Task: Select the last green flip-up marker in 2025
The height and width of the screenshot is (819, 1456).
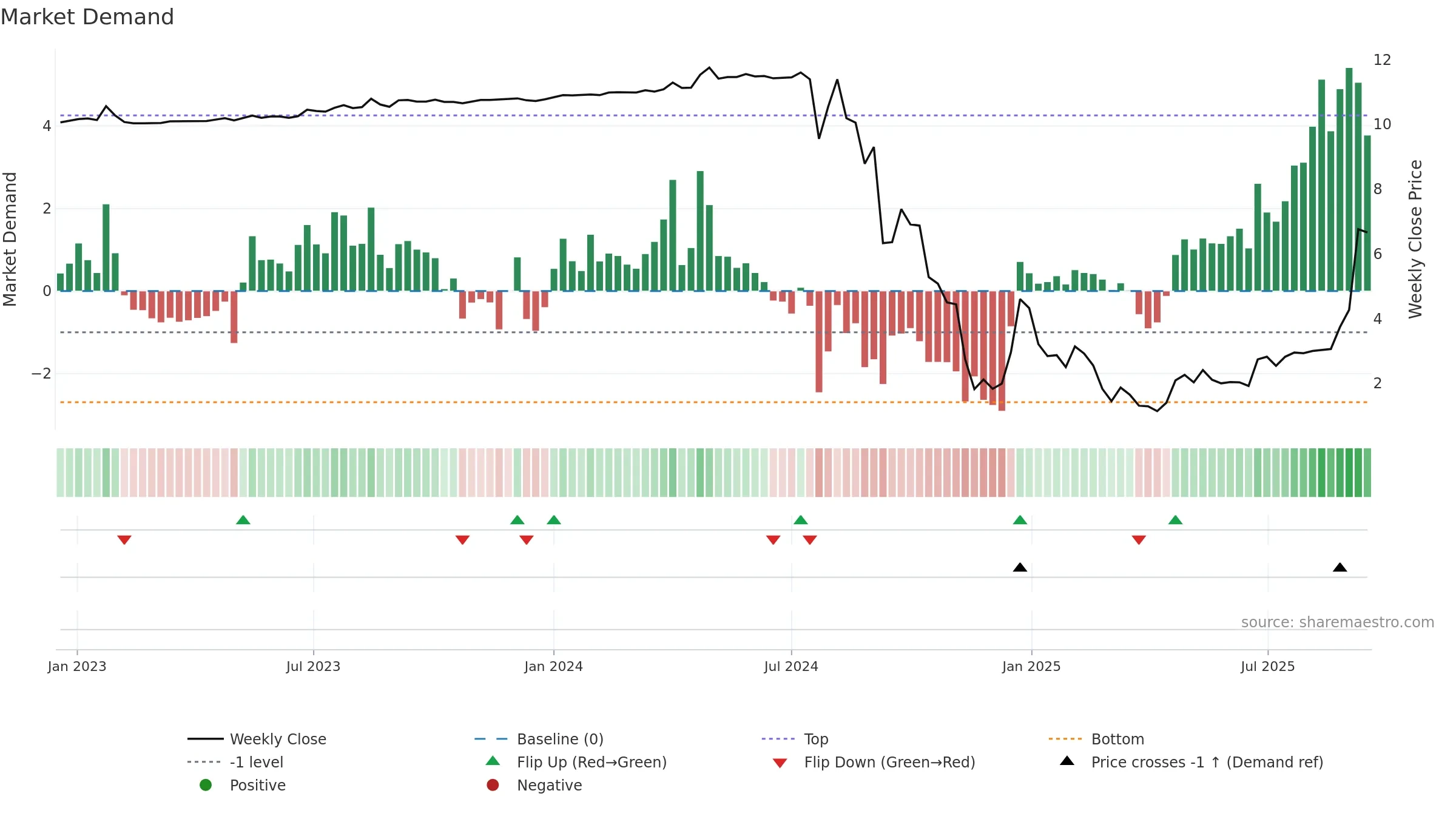Action: tap(1176, 520)
